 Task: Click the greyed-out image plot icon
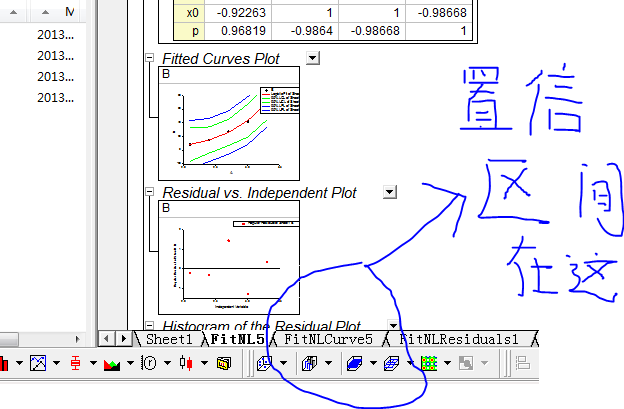click(x=466, y=363)
